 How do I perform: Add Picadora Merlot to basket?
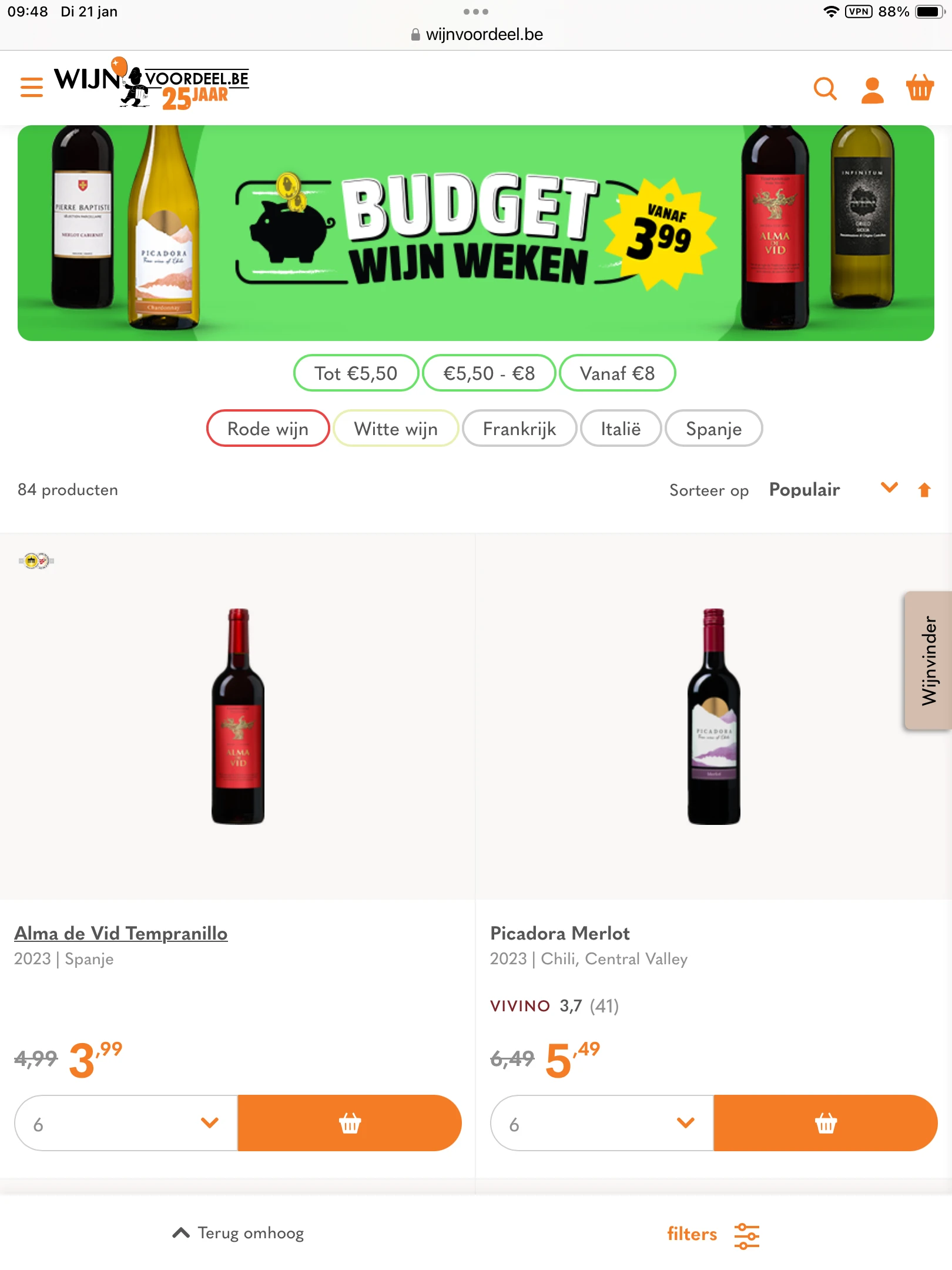coord(825,1123)
